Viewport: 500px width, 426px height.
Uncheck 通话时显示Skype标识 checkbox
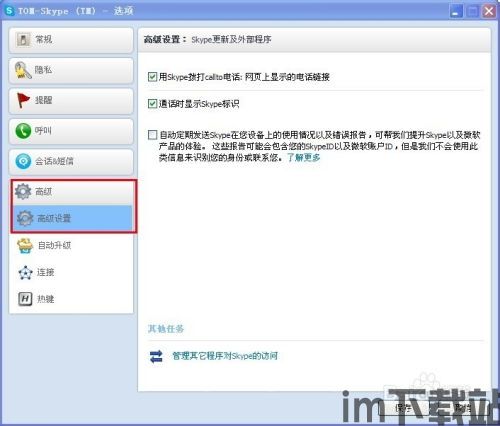tap(152, 104)
